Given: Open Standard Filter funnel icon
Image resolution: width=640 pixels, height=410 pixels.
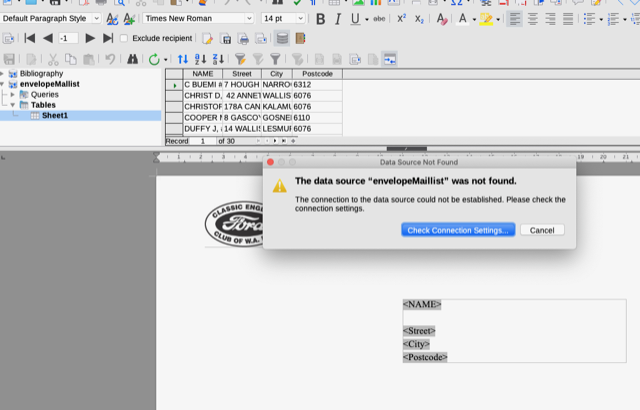Looking at the screenshot, I should click(276, 60).
